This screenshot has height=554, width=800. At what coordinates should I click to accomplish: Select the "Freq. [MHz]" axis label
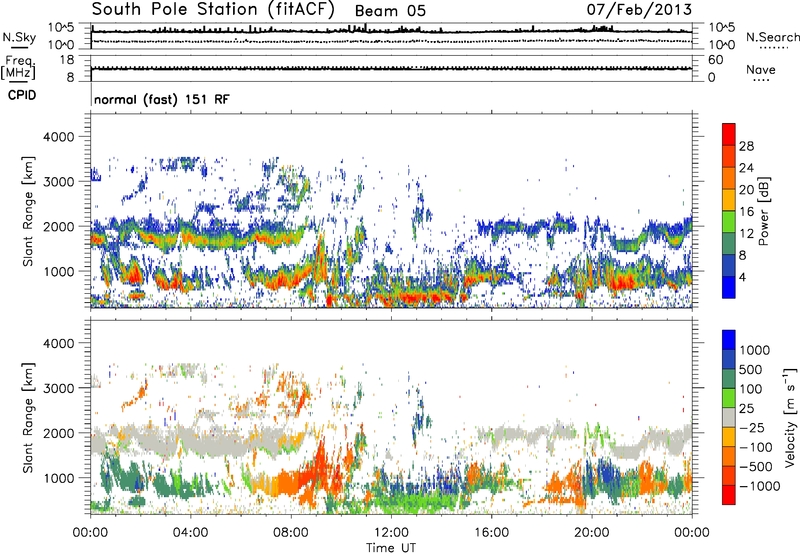[18, 68]
